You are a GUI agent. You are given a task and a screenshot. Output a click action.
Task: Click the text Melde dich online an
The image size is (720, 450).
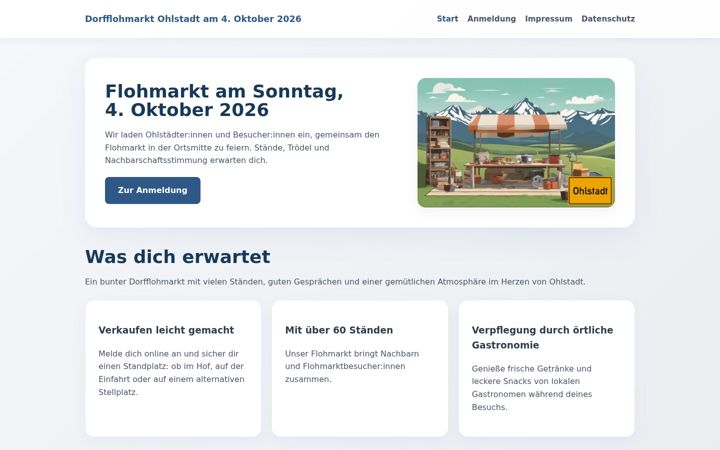pyautogui.click(x=172, y=373)
